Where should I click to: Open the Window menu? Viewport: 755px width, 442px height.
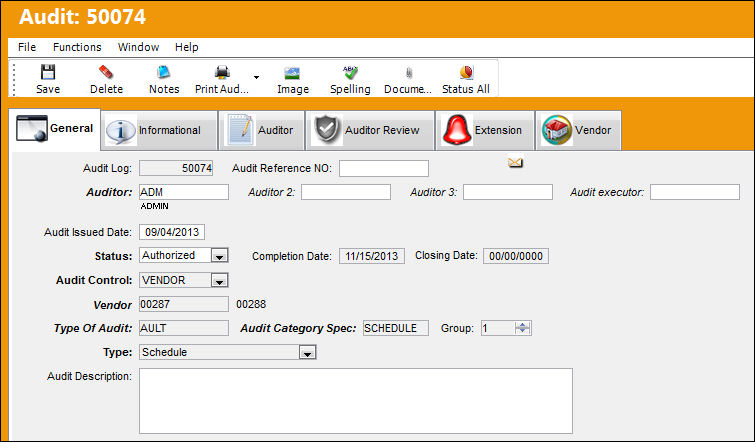tap(138, 47)
